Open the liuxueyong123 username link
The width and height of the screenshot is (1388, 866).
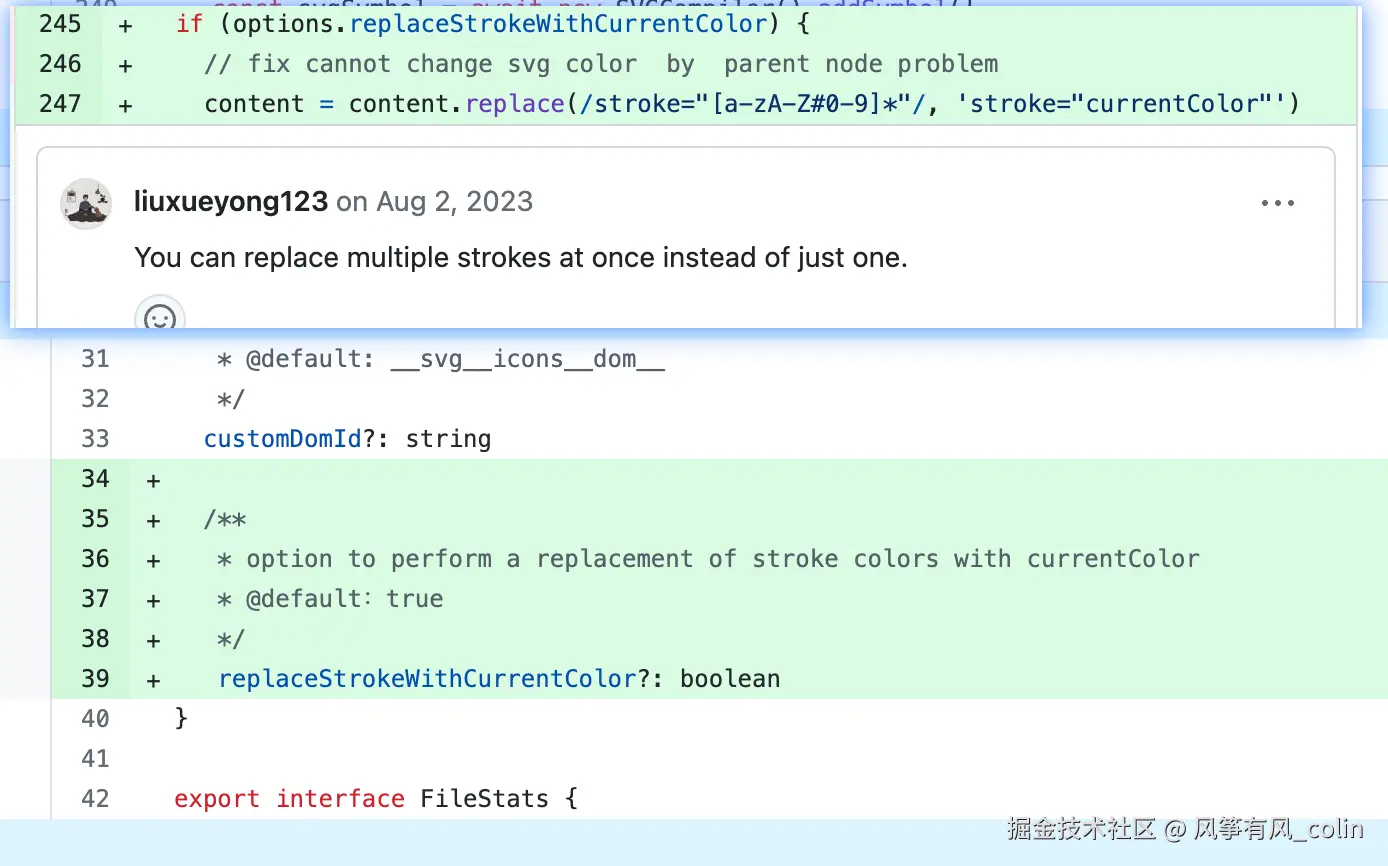coord(231,202)
